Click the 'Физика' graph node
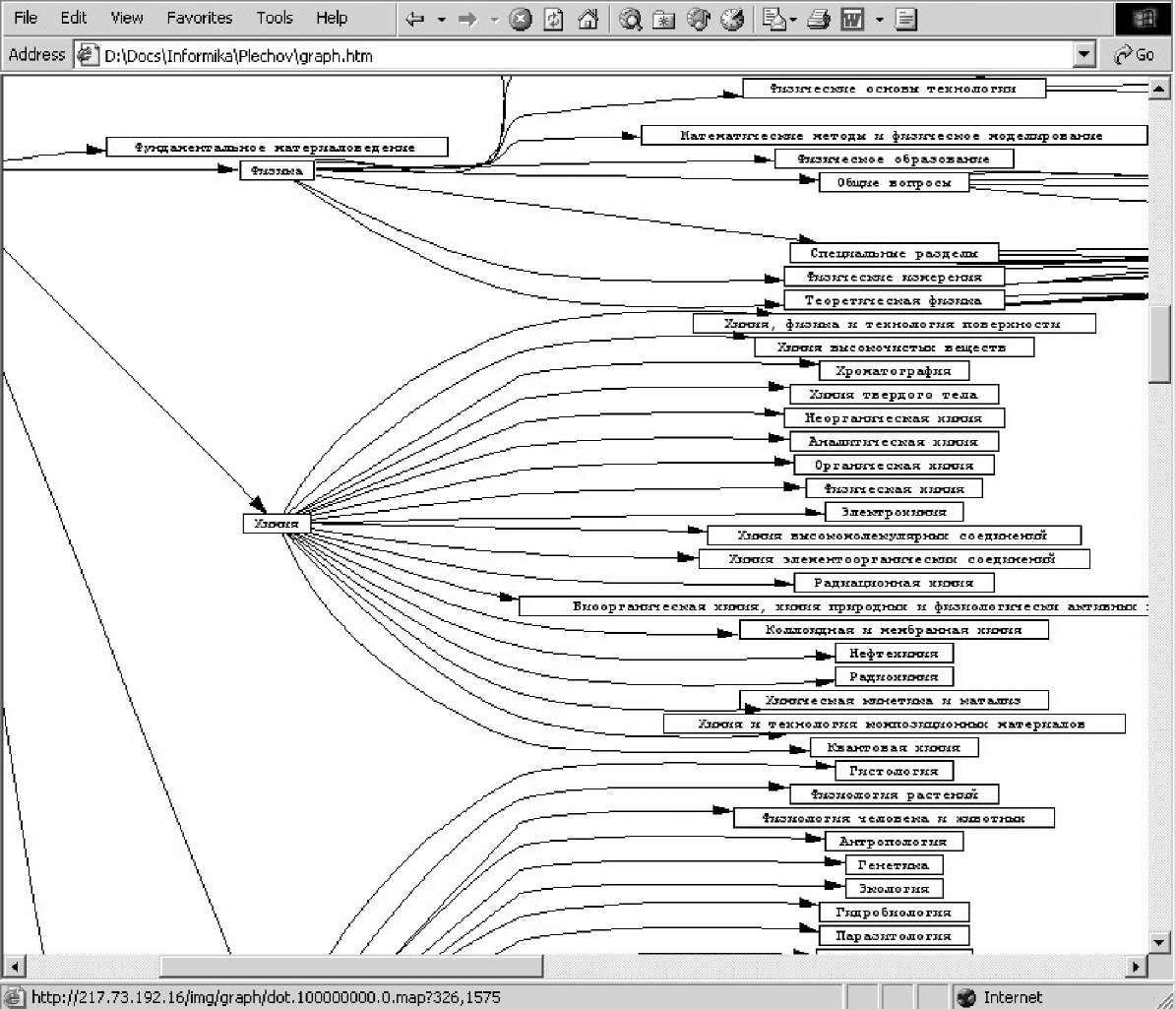The height and width of the screenshot is (1009, 1176). point(277,171)
